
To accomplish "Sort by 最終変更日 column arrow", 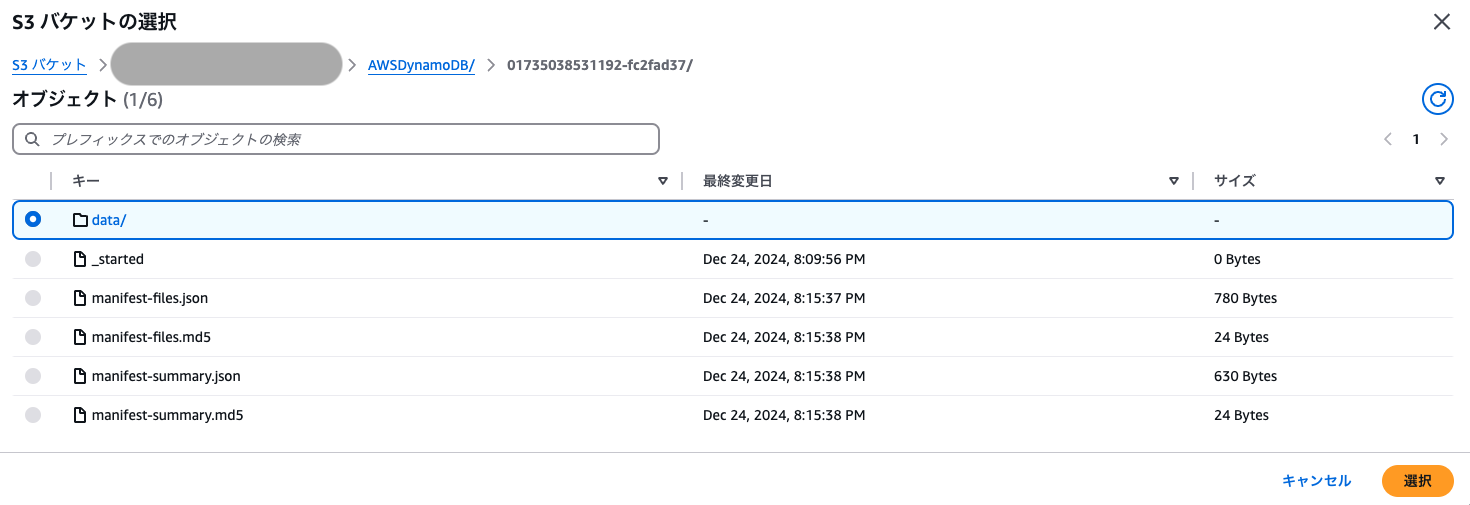I will point(1174,181).
